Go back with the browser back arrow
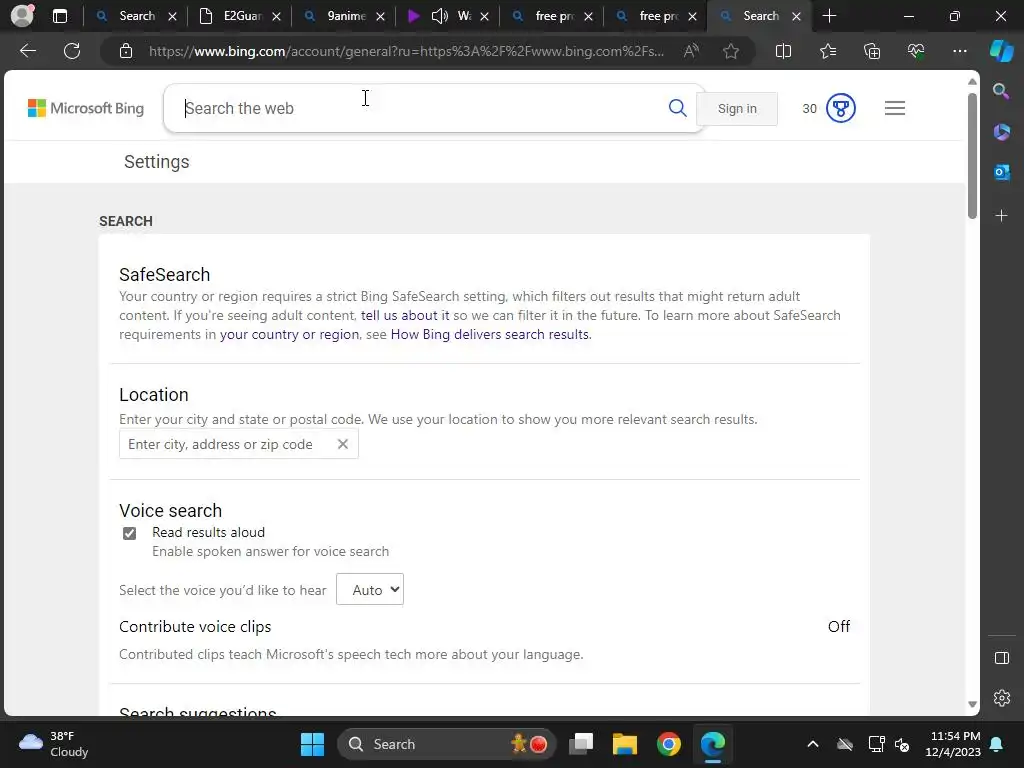 click(28, 51)
